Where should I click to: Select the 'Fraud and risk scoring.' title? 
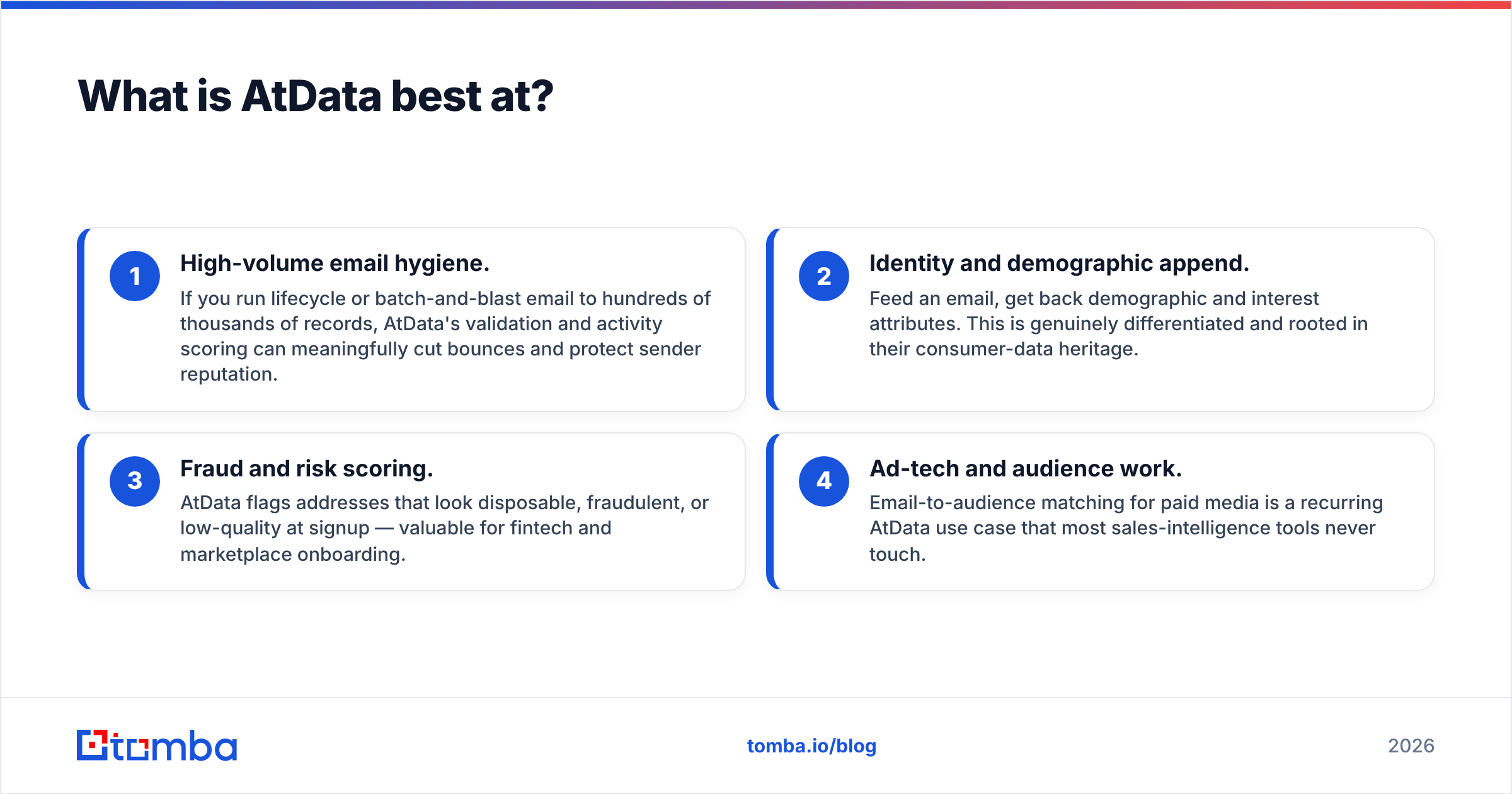307,469
